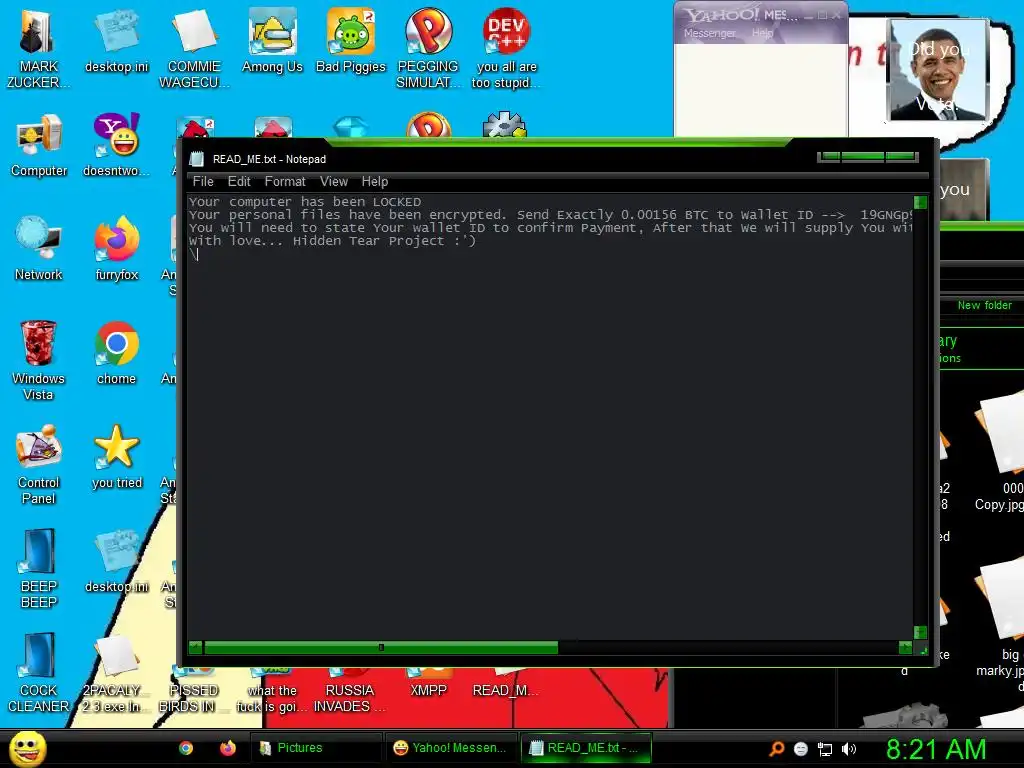Open the File menu in Notepad
Screen dimensions: 1024x768
[203, 182]
